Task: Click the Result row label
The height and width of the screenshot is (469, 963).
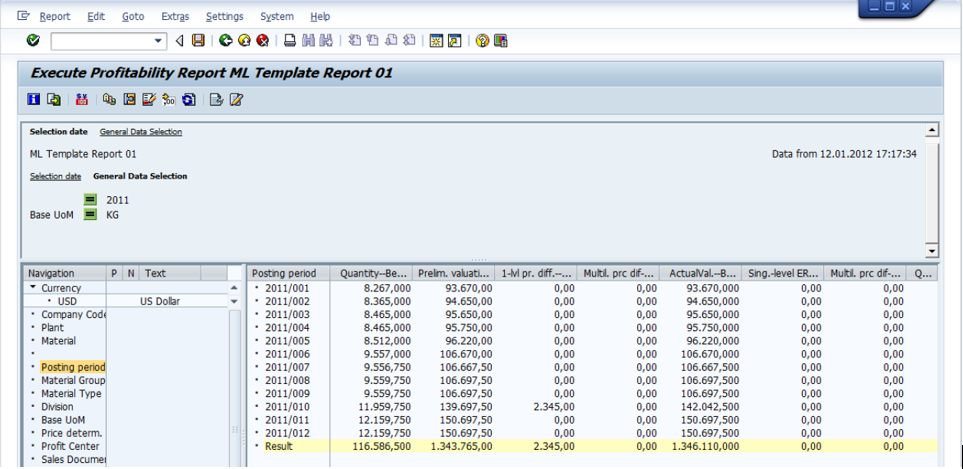Action: click(279, 446)
